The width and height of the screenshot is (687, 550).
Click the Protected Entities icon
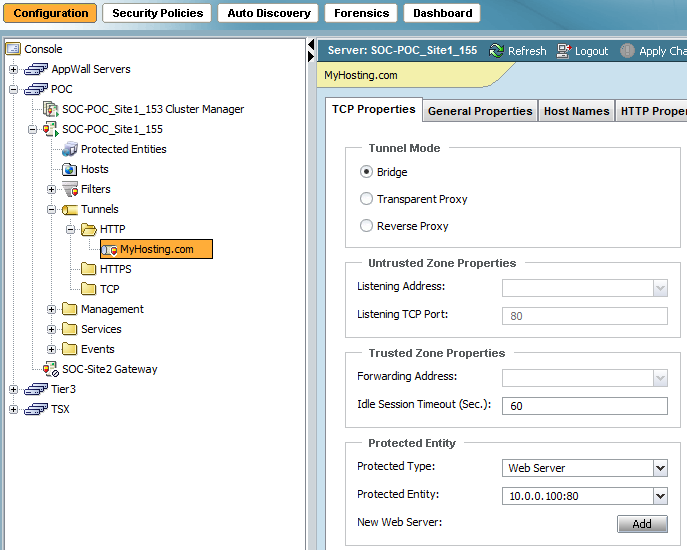[x=70, y=149]
